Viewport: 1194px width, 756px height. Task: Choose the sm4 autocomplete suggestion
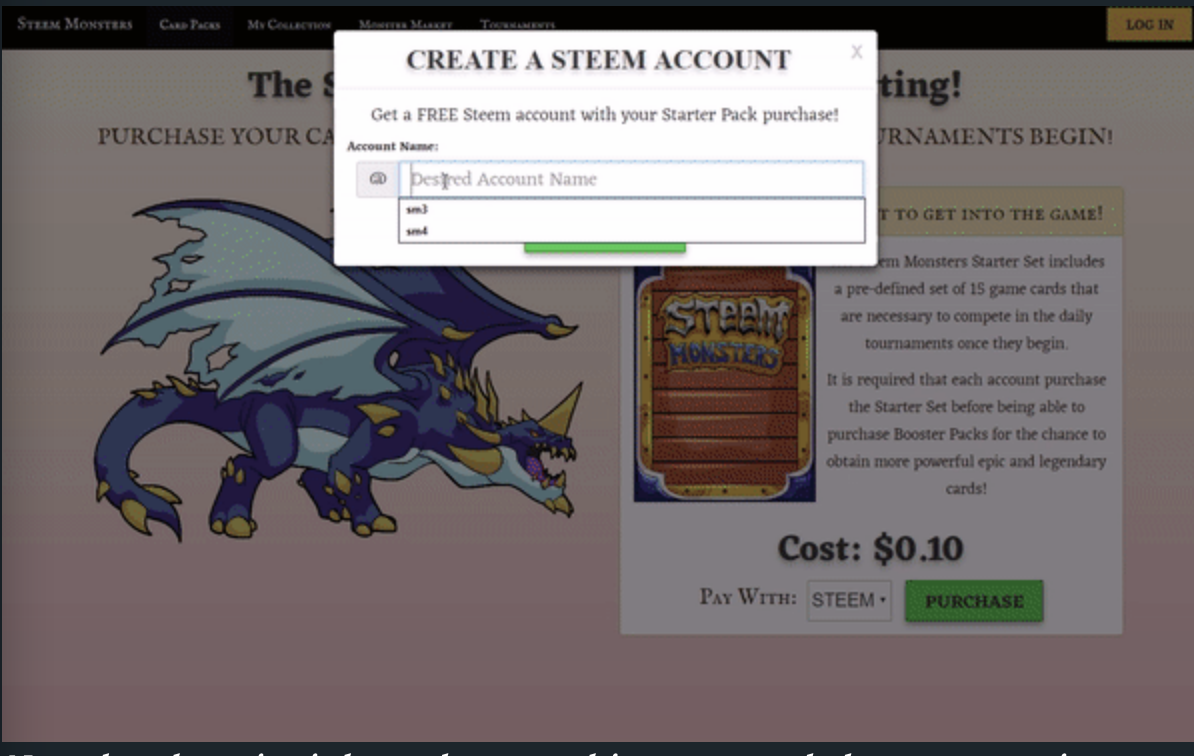631,231
